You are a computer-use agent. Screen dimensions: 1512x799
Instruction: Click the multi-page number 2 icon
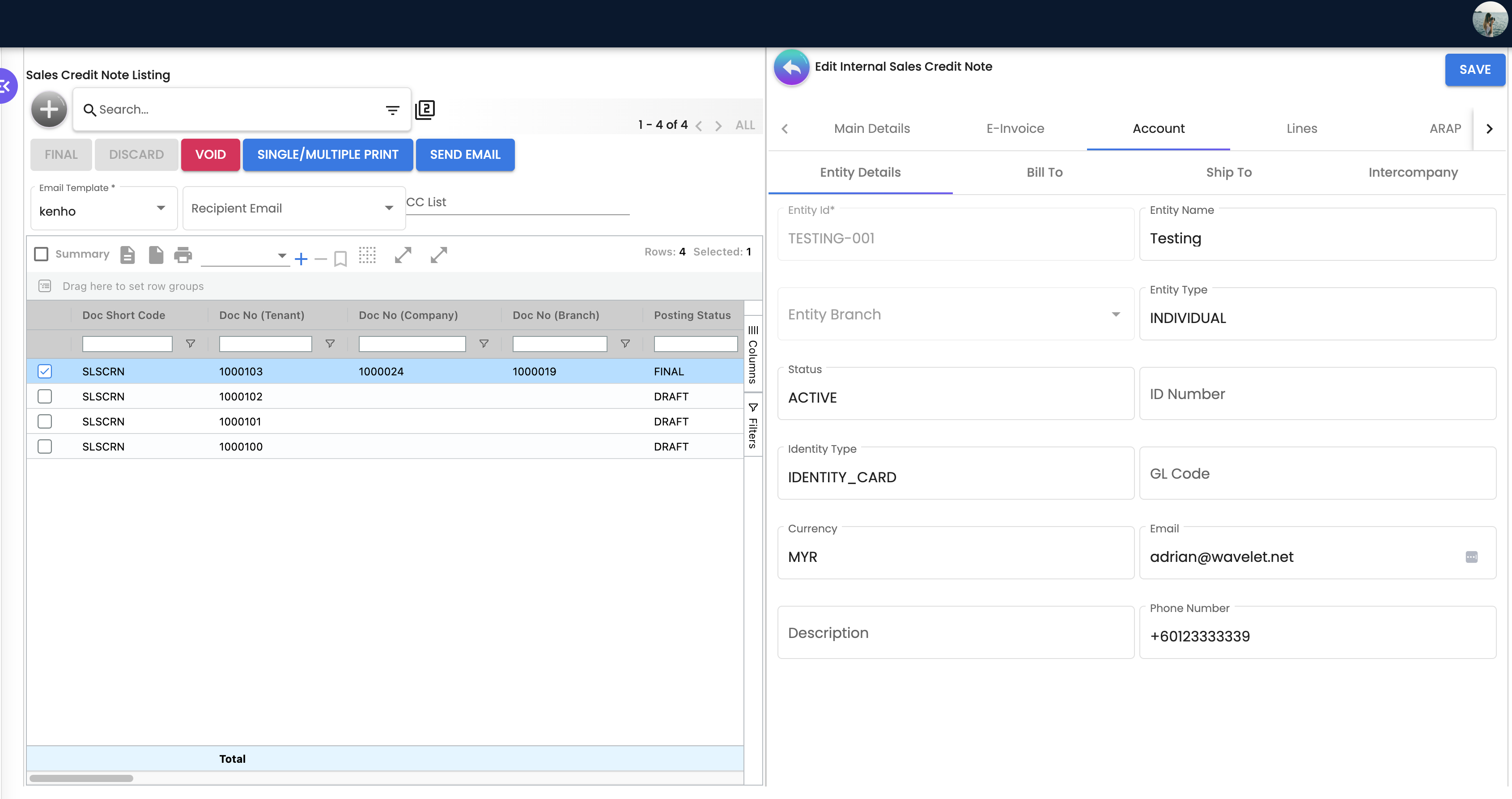[x=425, y=110]
